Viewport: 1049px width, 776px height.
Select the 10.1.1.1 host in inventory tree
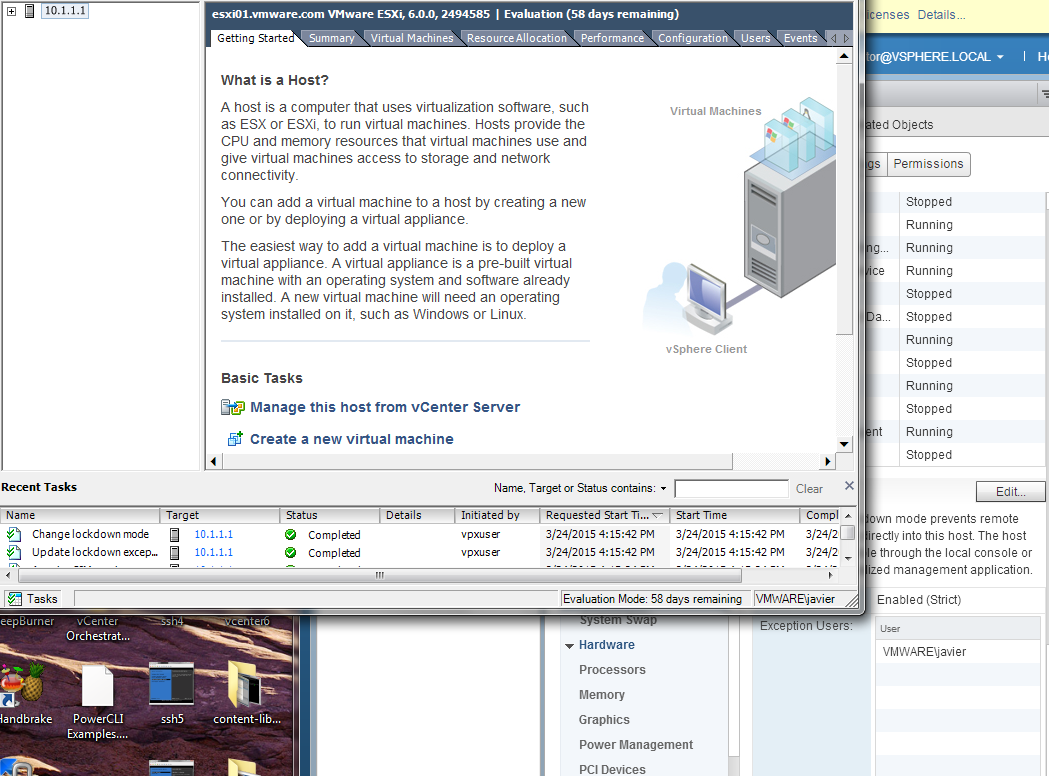point(65,11)
